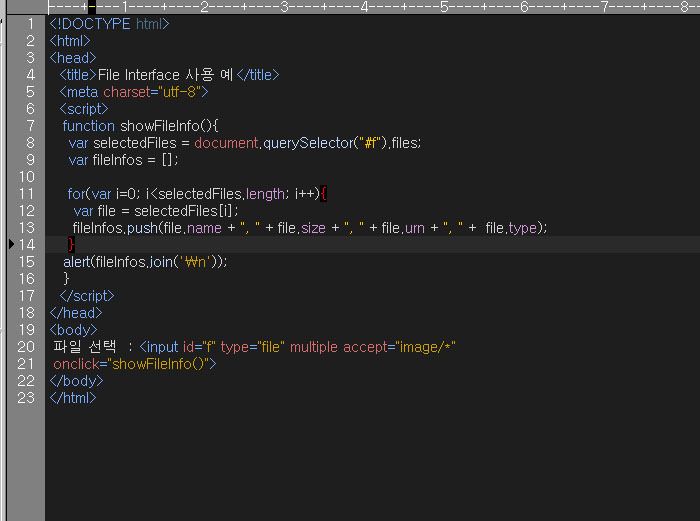700x521 pixels.
Task: Click the red closing brace on line 14
Action: click(71, 245)
